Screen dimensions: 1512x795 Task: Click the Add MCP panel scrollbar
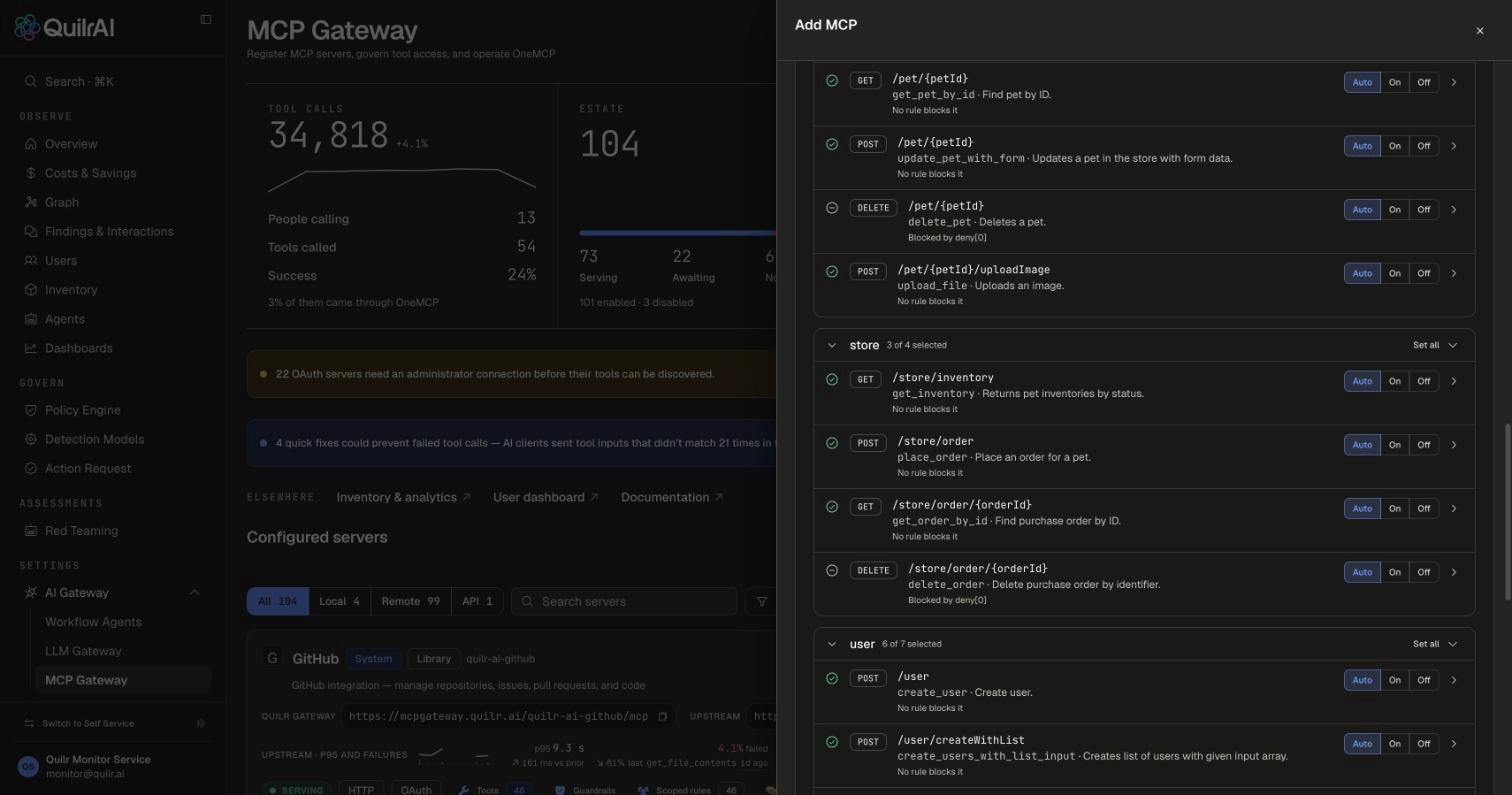tap(1507, 512)
